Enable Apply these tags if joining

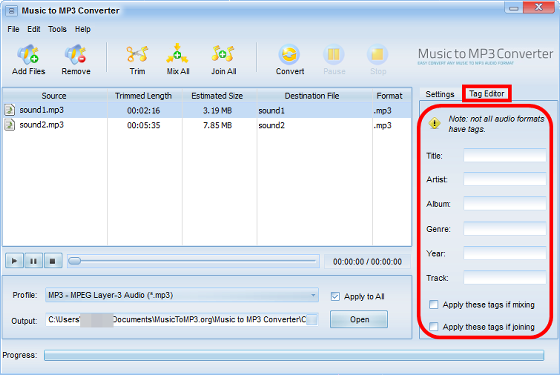(434, 326)
